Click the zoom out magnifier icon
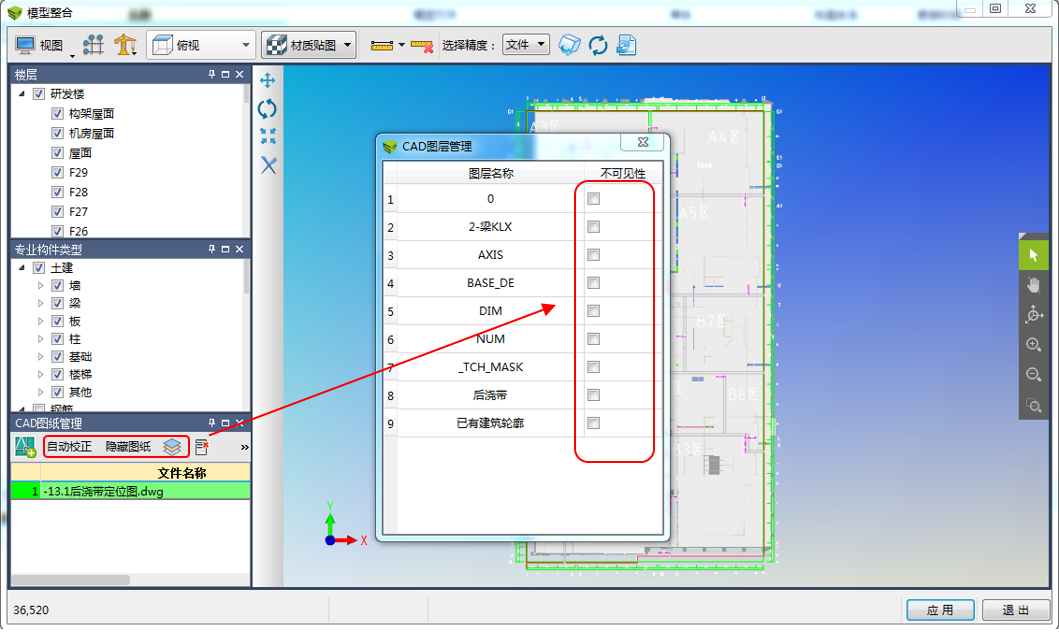Screen dimensions: 1059x632 pyautogui.click(x=1033, y=374)
